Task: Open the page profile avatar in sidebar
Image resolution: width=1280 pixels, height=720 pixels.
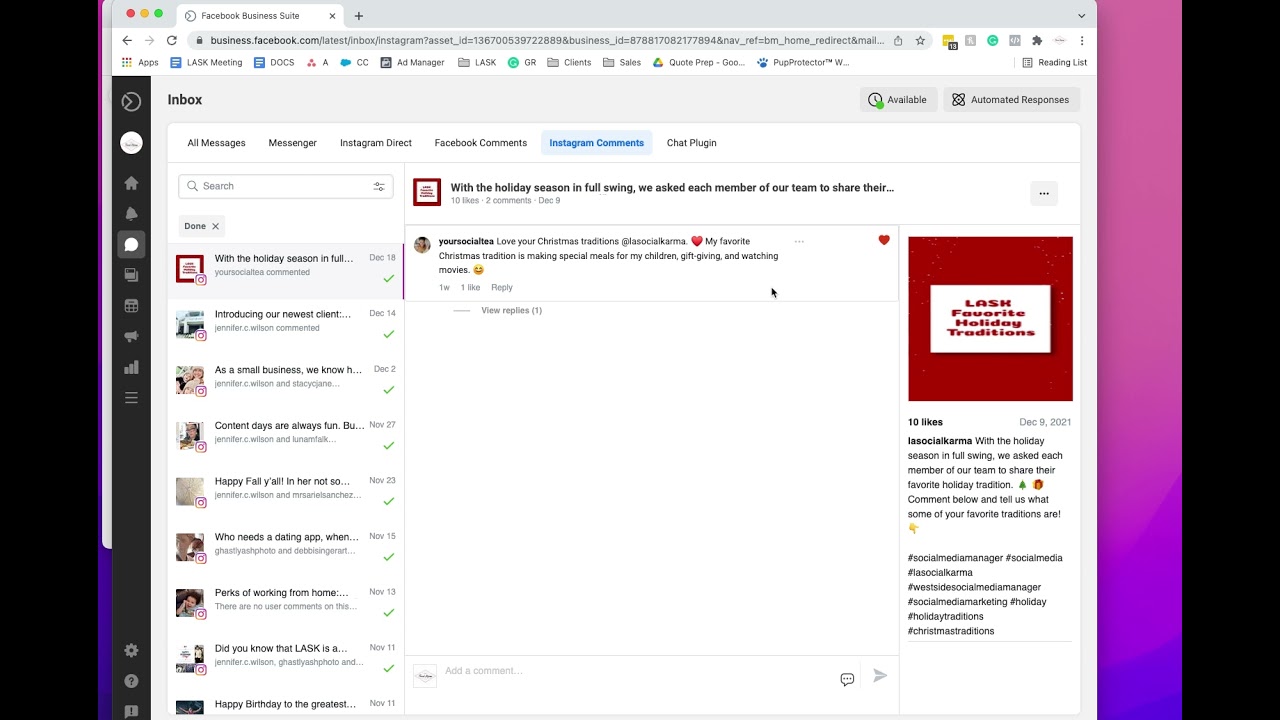Action: [131, 143]
